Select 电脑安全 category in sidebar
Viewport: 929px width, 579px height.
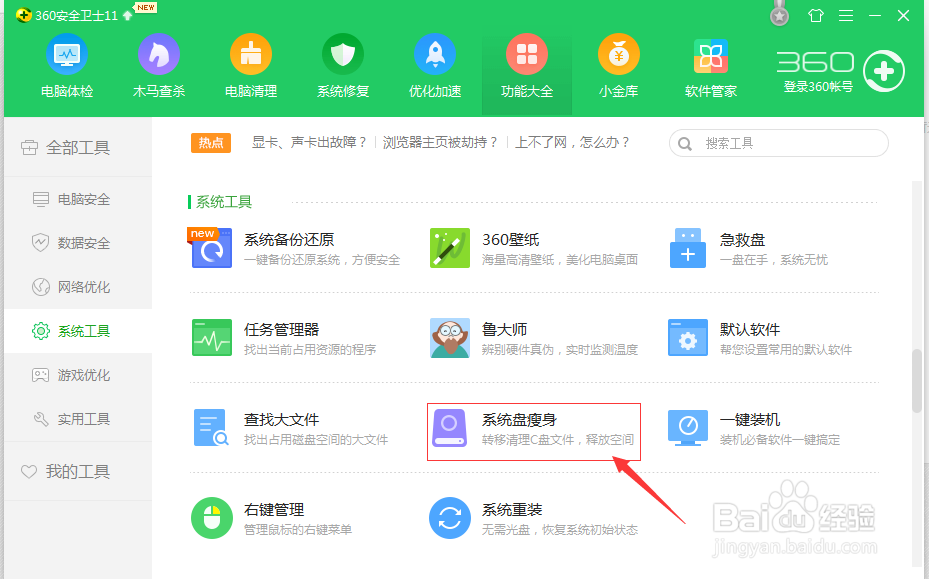78,199
